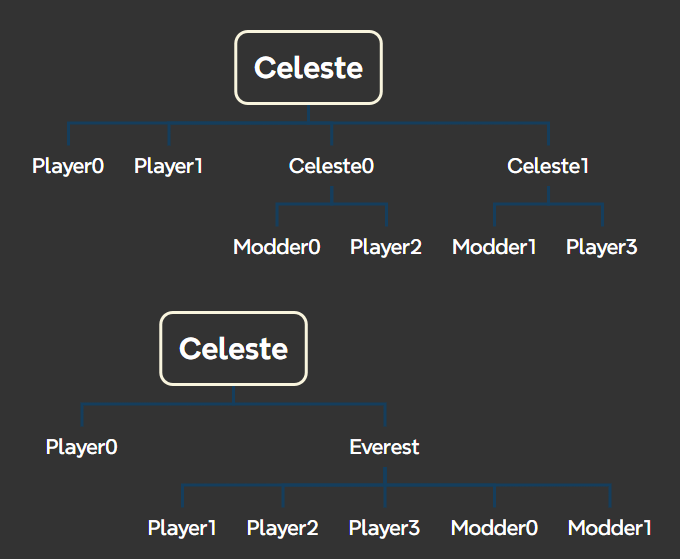
Task: Select Player0 in the upper tree
Action: (68, 166)
